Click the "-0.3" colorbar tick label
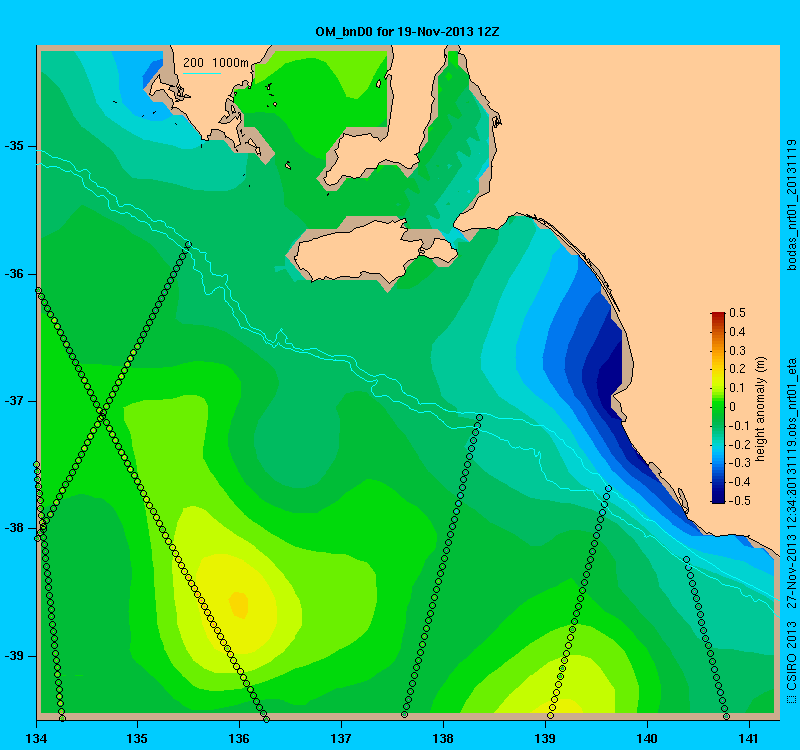The width and height of the screenshot is (800, 750). pos(739,463)
